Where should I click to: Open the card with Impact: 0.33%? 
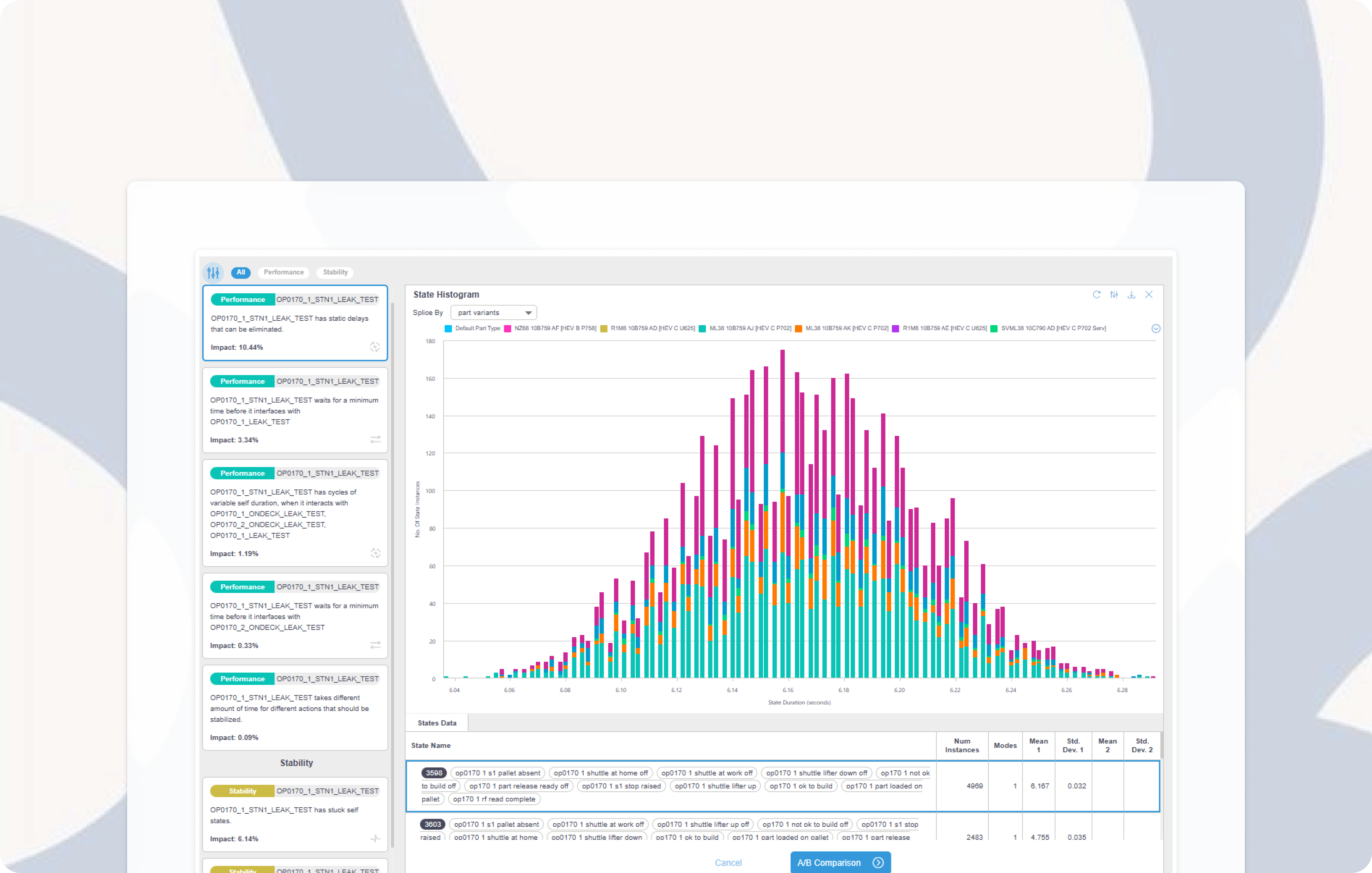[295, 616]
